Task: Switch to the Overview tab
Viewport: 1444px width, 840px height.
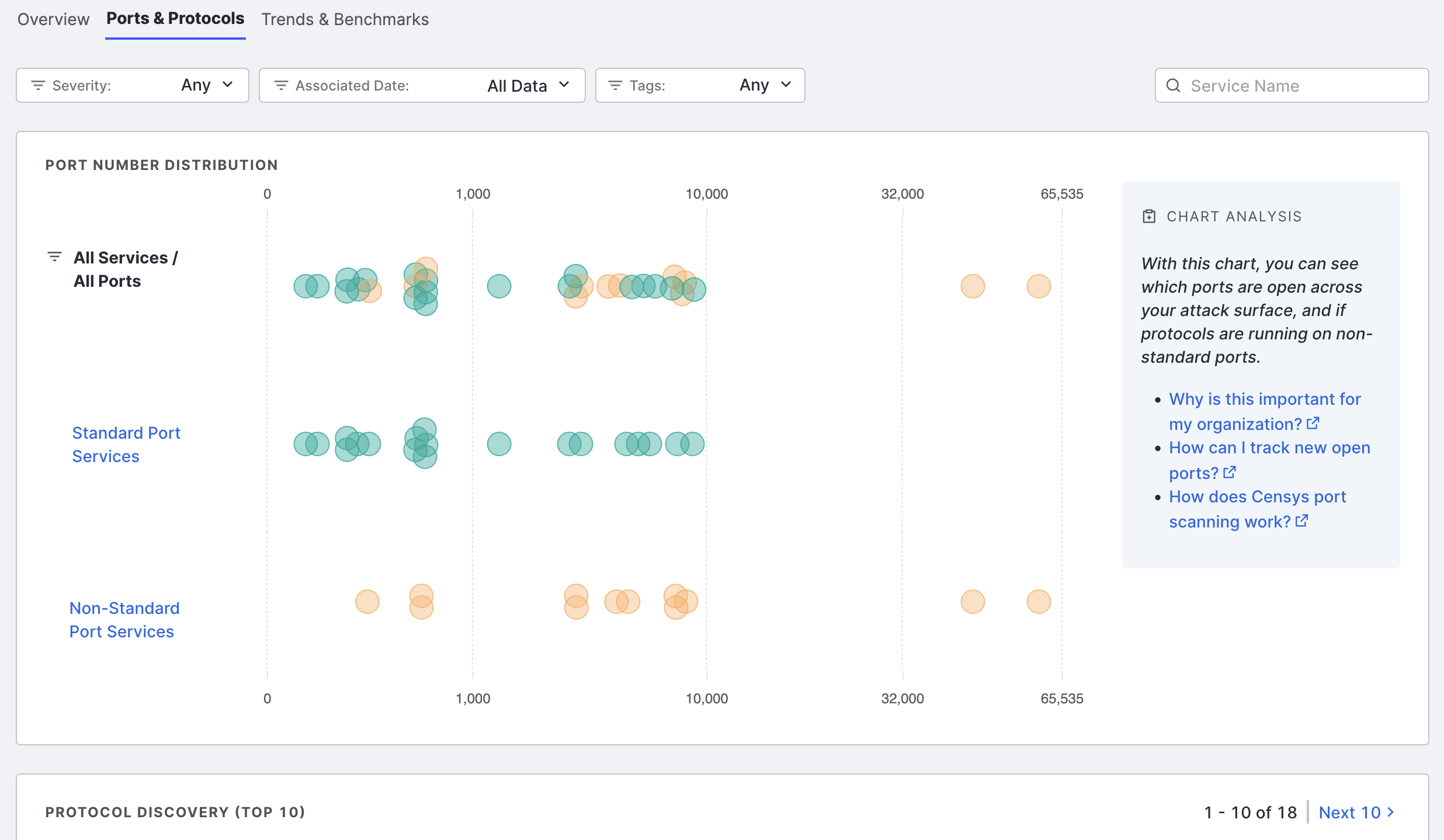Action: point(53,19)
